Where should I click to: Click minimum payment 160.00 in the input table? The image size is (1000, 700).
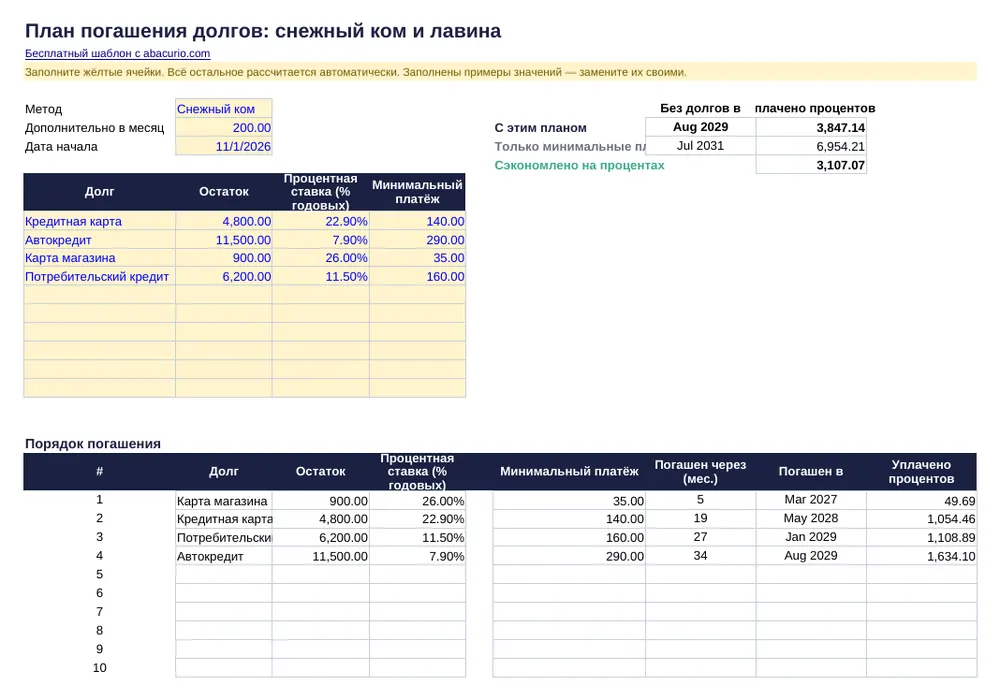[418, 277]
